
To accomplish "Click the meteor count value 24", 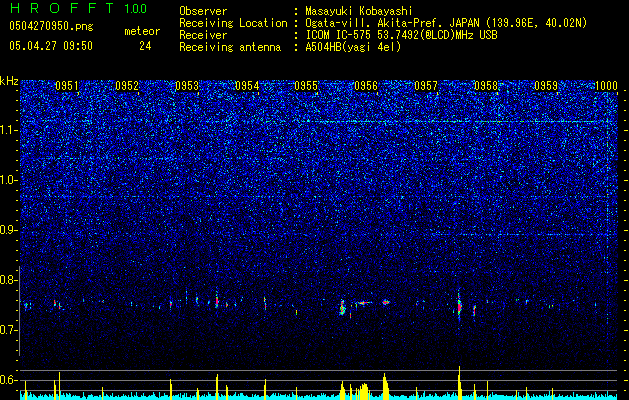I will (145, 46).
